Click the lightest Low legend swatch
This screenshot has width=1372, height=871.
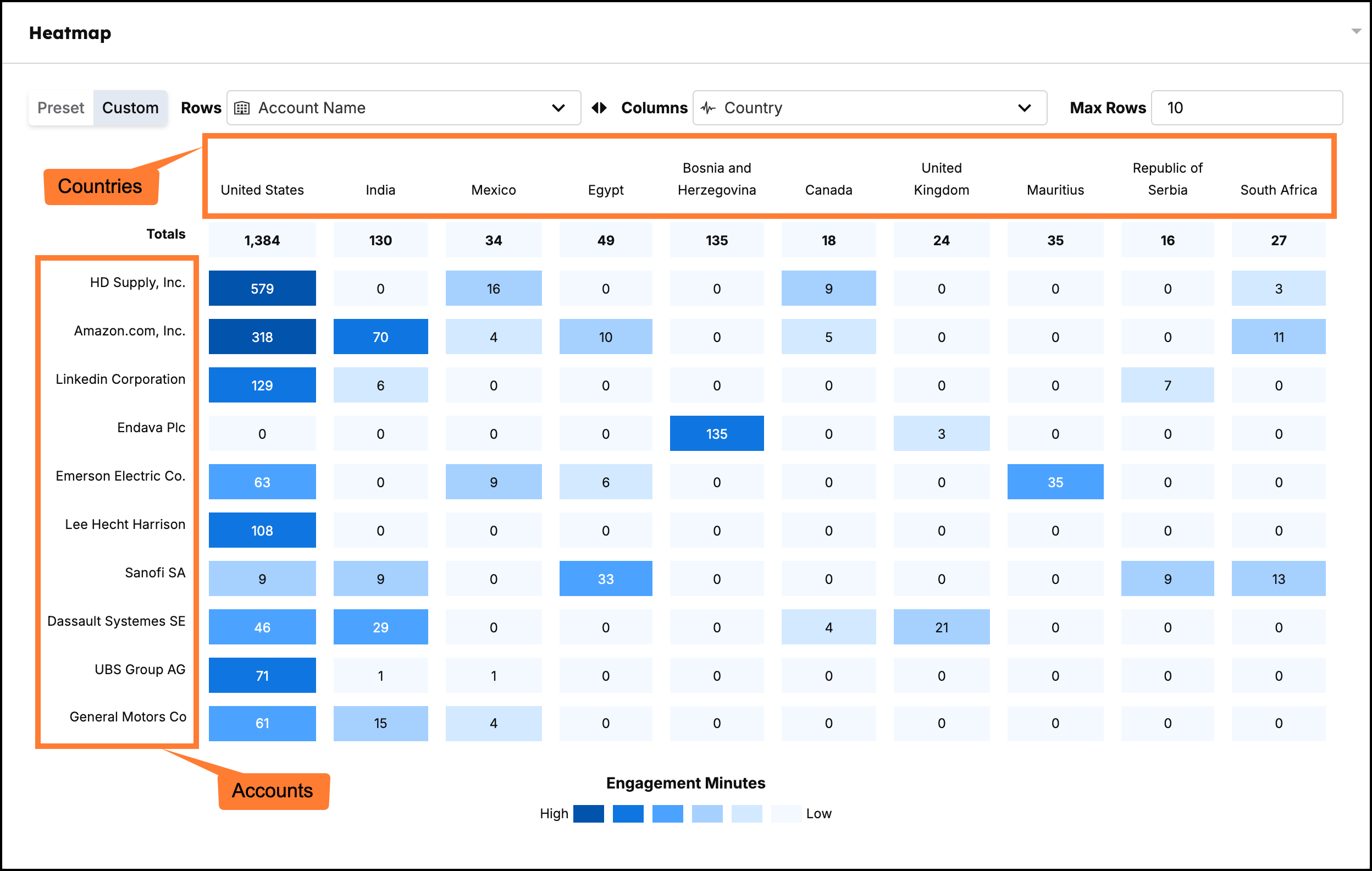[786, 813]
